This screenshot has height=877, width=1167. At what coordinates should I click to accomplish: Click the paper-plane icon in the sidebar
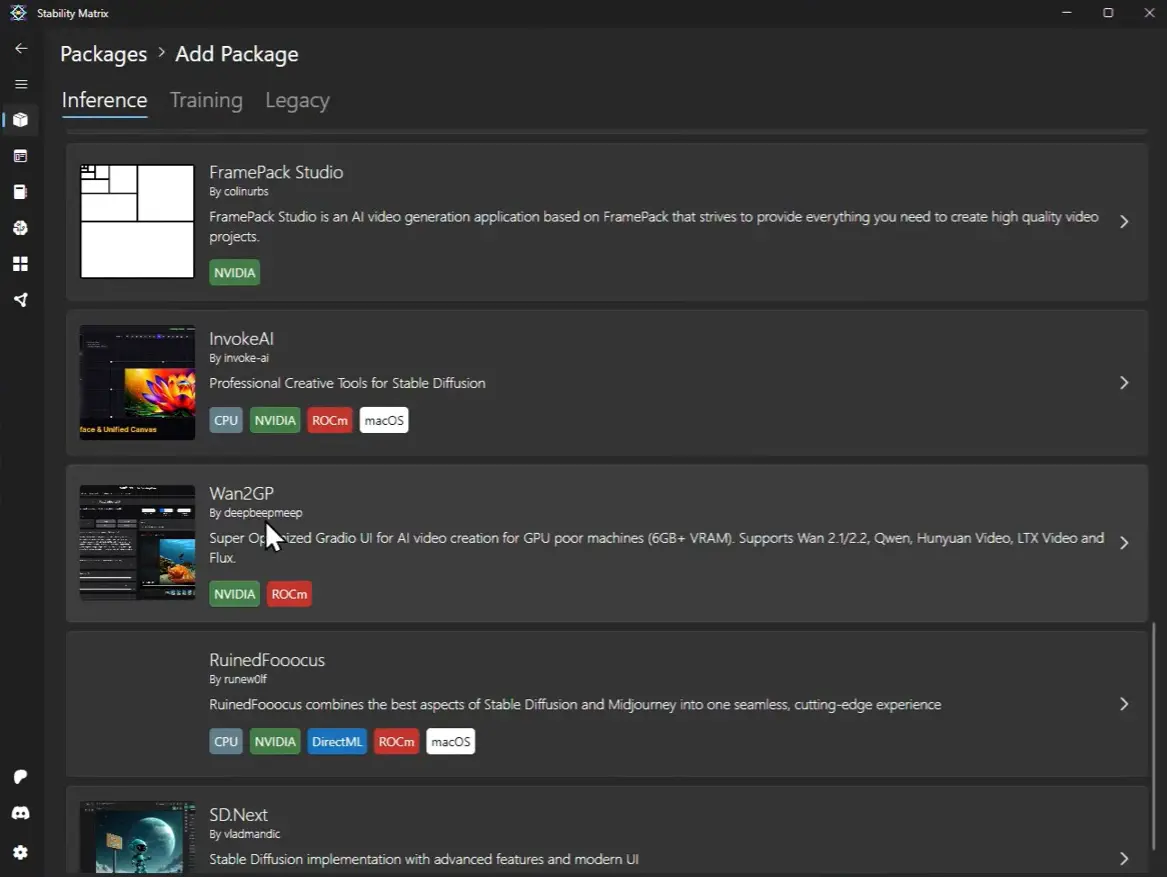pos(21,300)
